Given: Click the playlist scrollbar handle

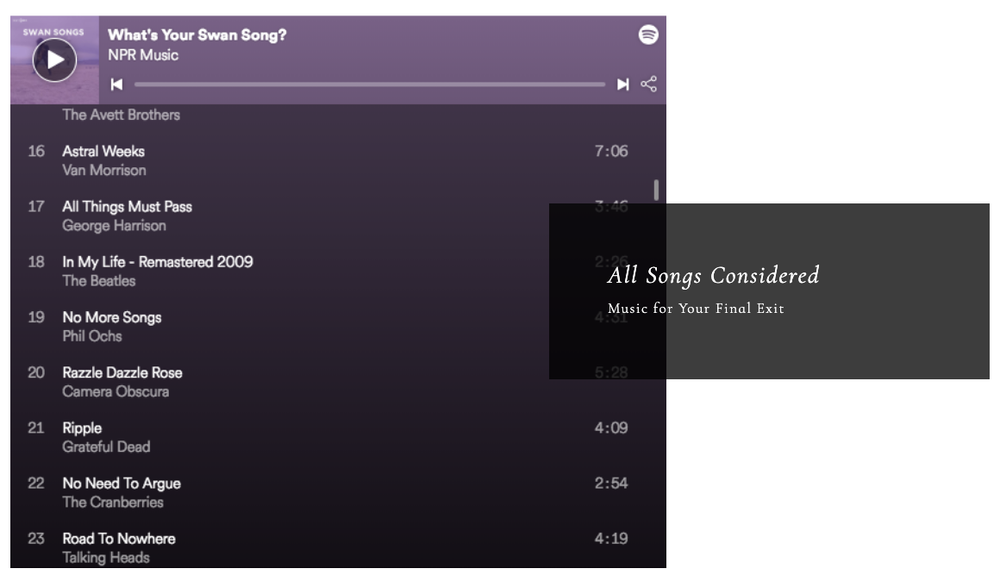Looking at the screenshot, I should click(x=656, y=190).
